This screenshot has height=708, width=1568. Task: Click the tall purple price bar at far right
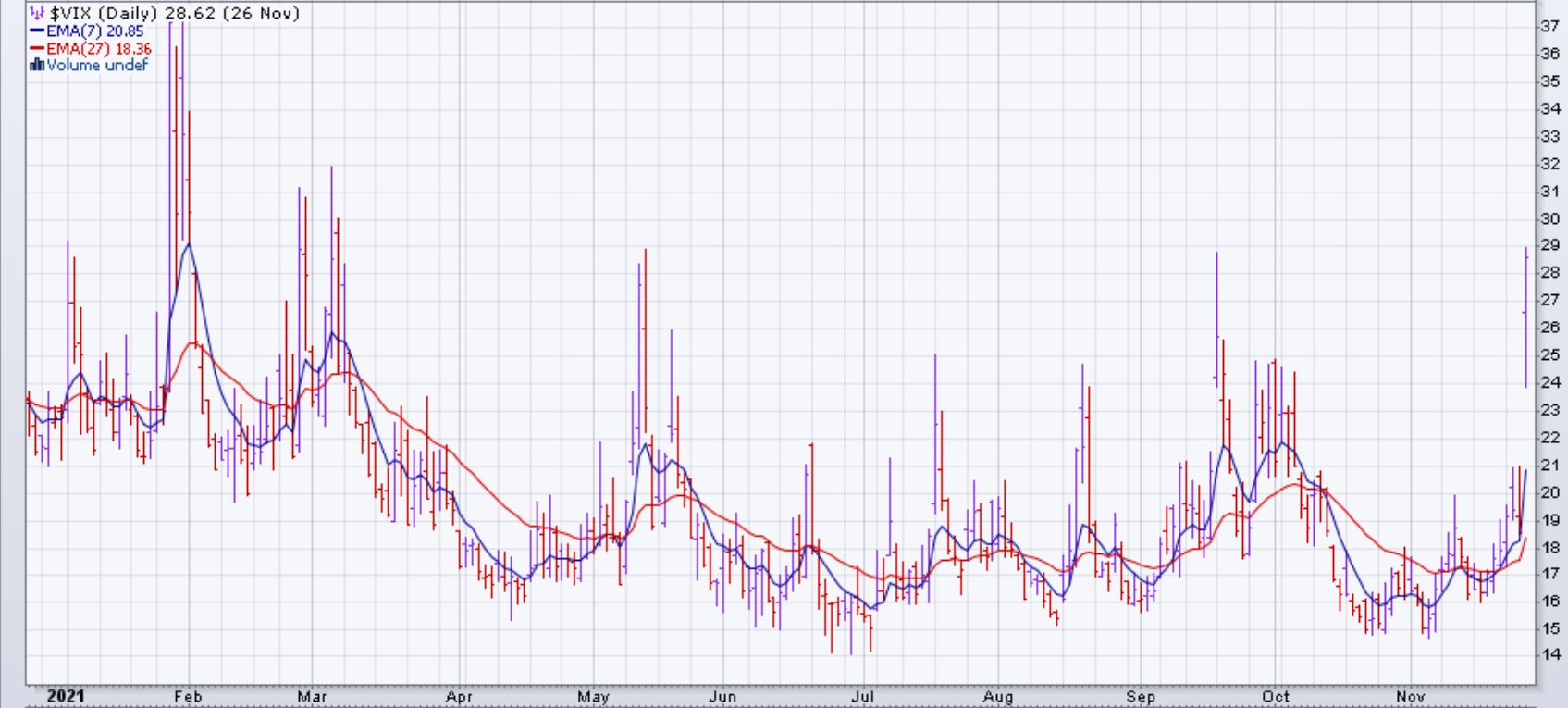pyautogui.click(x=1525, y=315)
